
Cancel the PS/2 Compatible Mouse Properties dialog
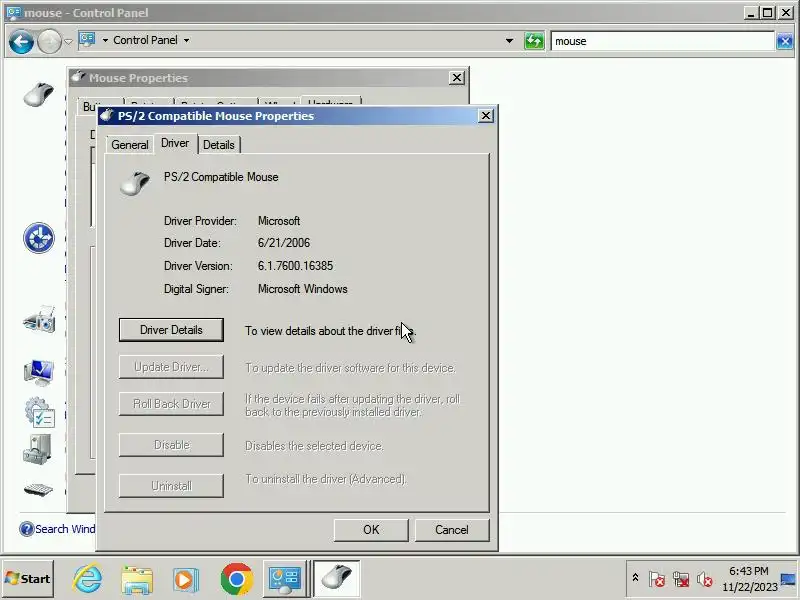coord(452,530)
